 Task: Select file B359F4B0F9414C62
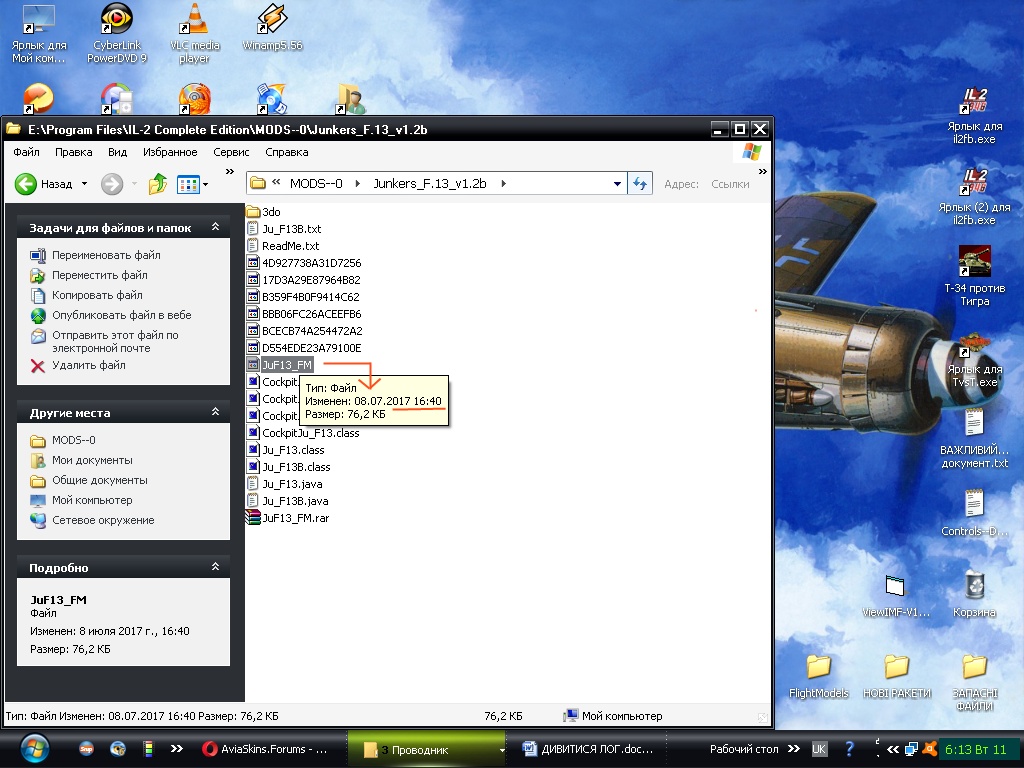[303, 296]
